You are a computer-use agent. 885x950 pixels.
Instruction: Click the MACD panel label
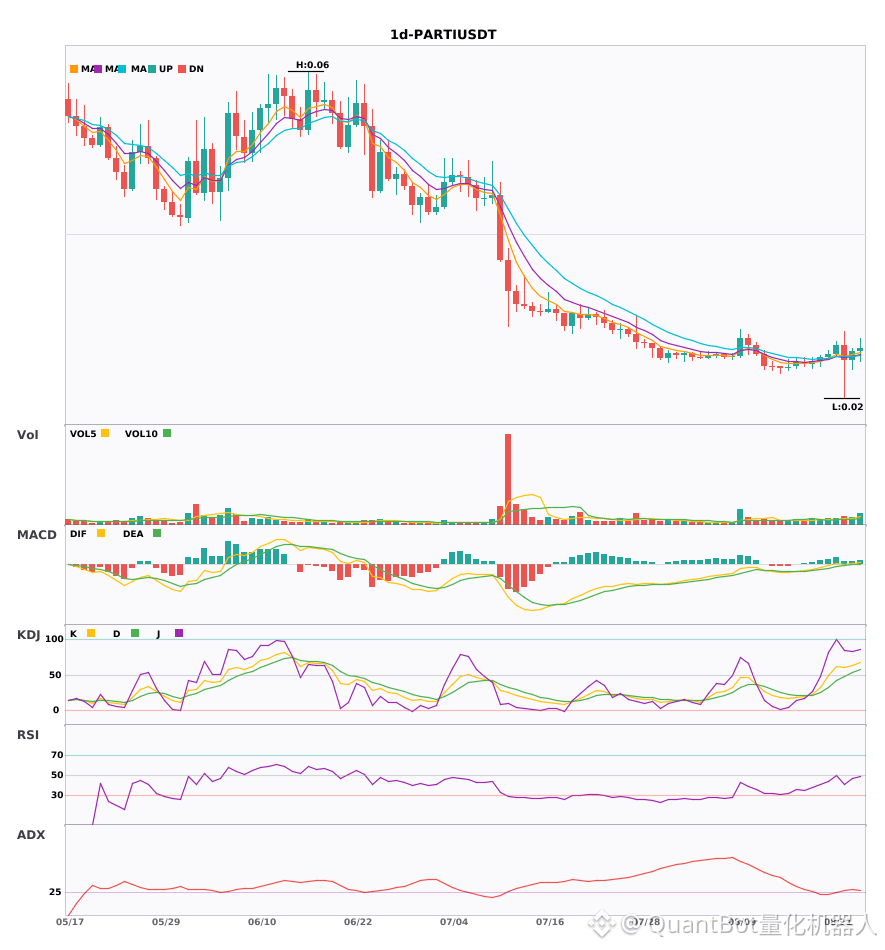coord(36,535)
